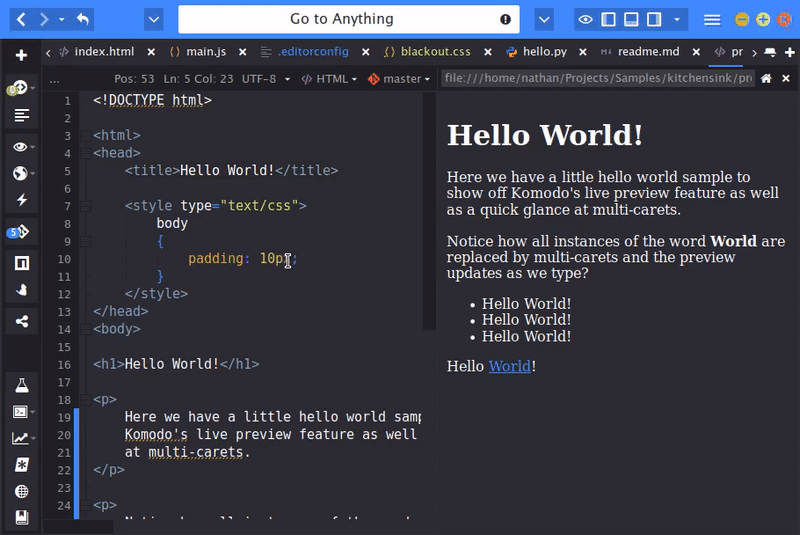Select the partially visible pr tab
The width and height of the screenshot is (800, 535).
(x=729, y=52)
